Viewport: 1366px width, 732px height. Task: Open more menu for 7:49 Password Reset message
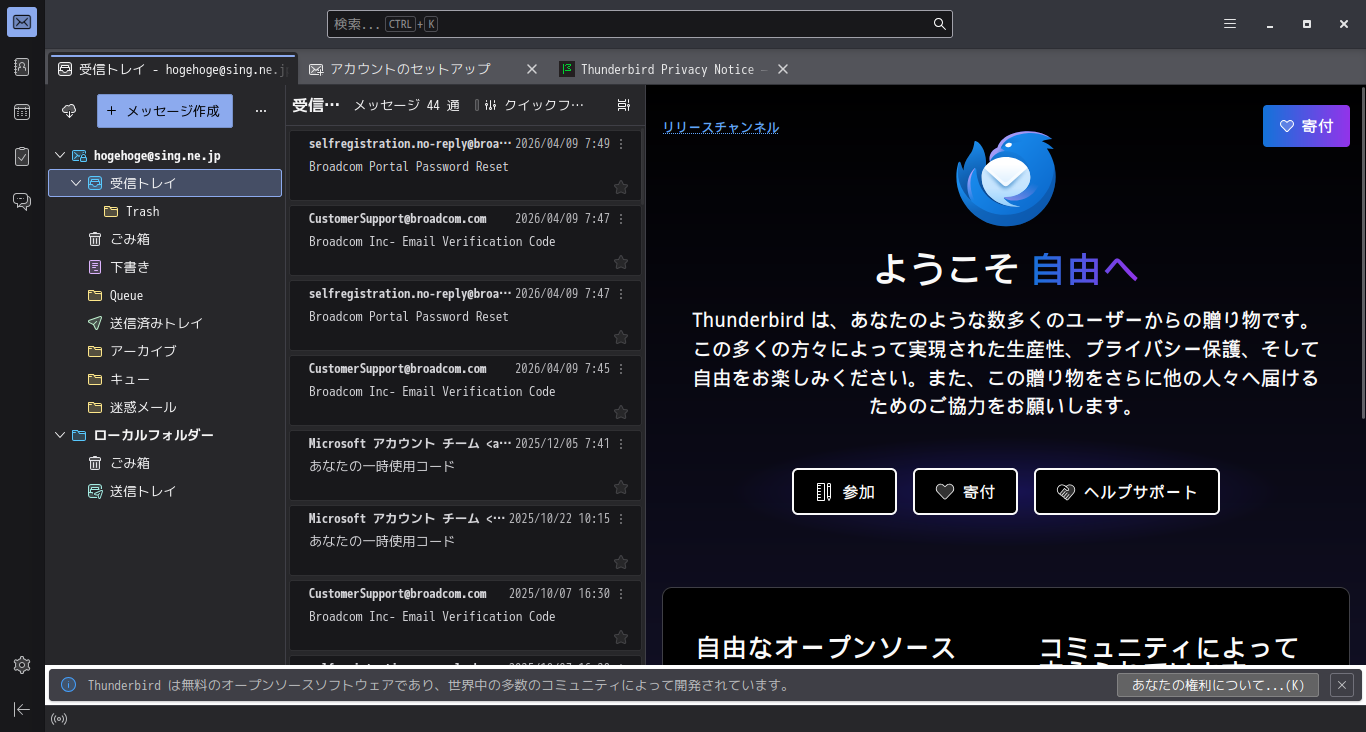click(x=621, y=144)
